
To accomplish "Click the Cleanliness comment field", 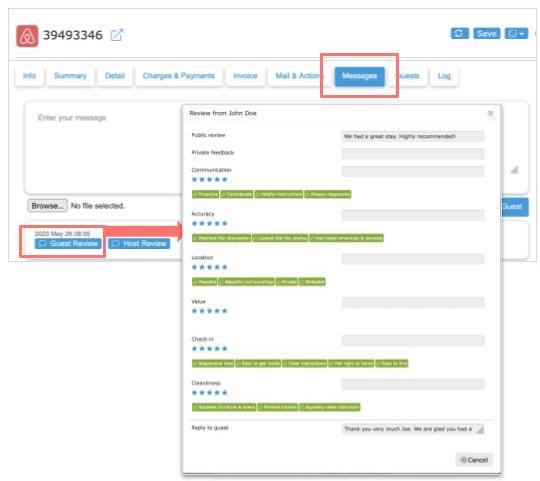I will 413,384.
